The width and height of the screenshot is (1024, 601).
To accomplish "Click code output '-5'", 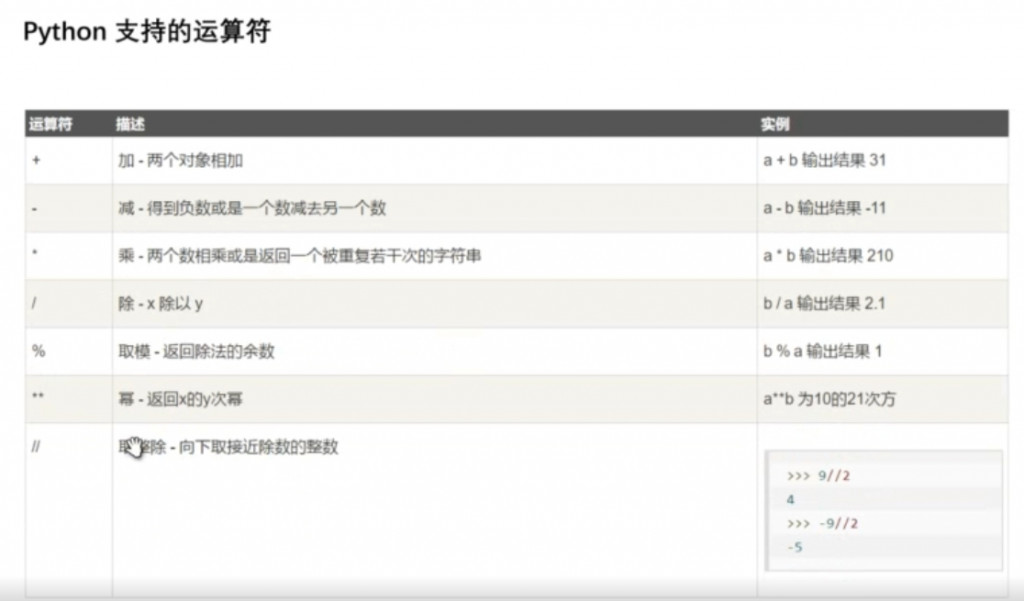I will click(795, 547).
